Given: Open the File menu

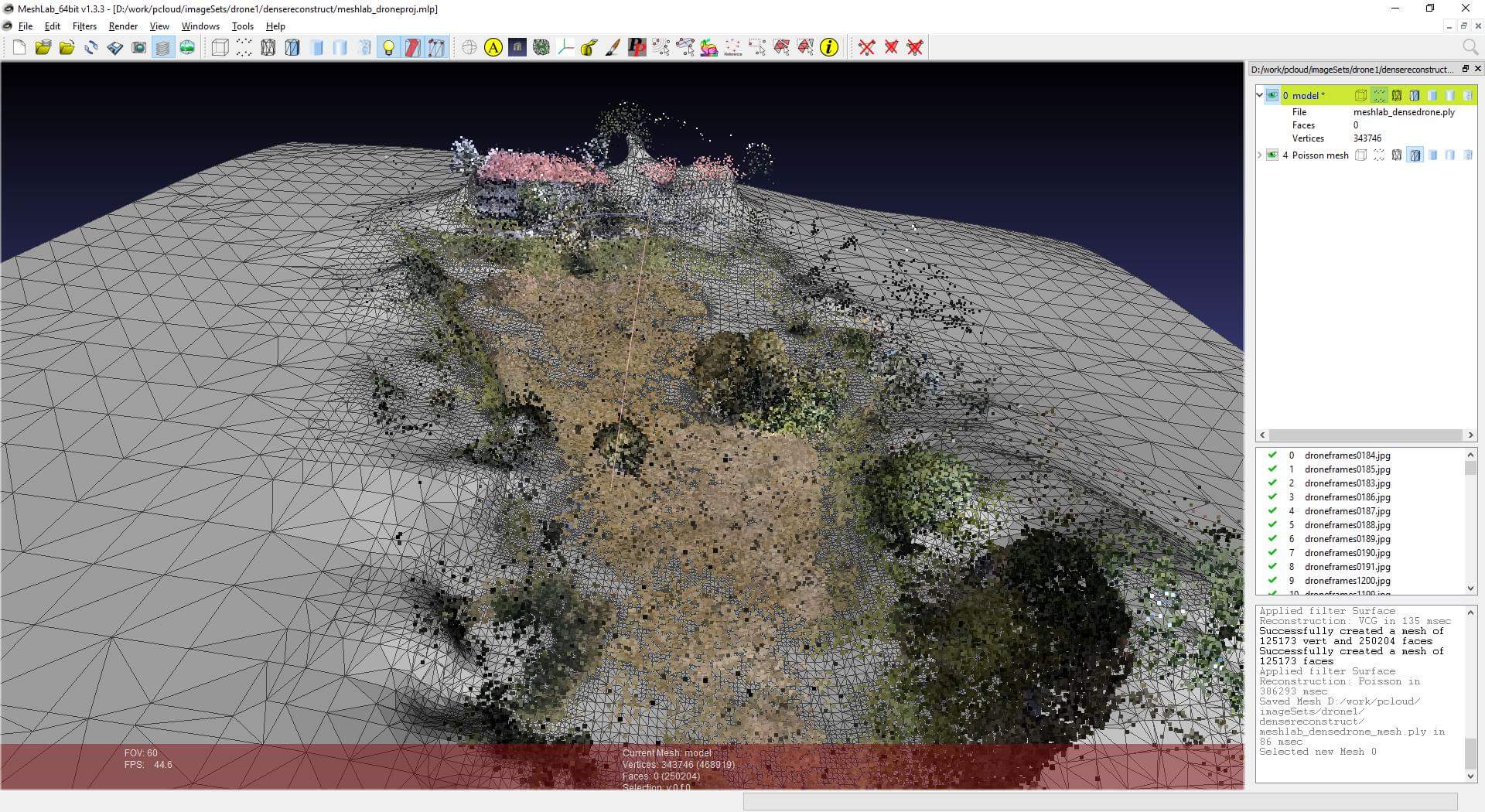Looking at the screenshot, I should [x=26, y=26].
